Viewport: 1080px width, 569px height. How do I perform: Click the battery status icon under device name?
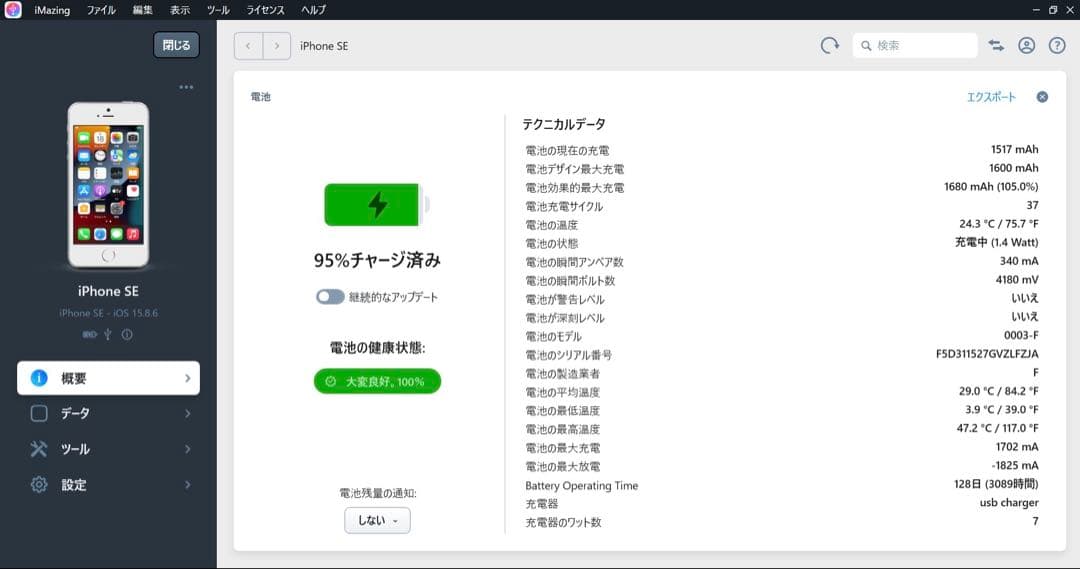click(x=90, y=334)
